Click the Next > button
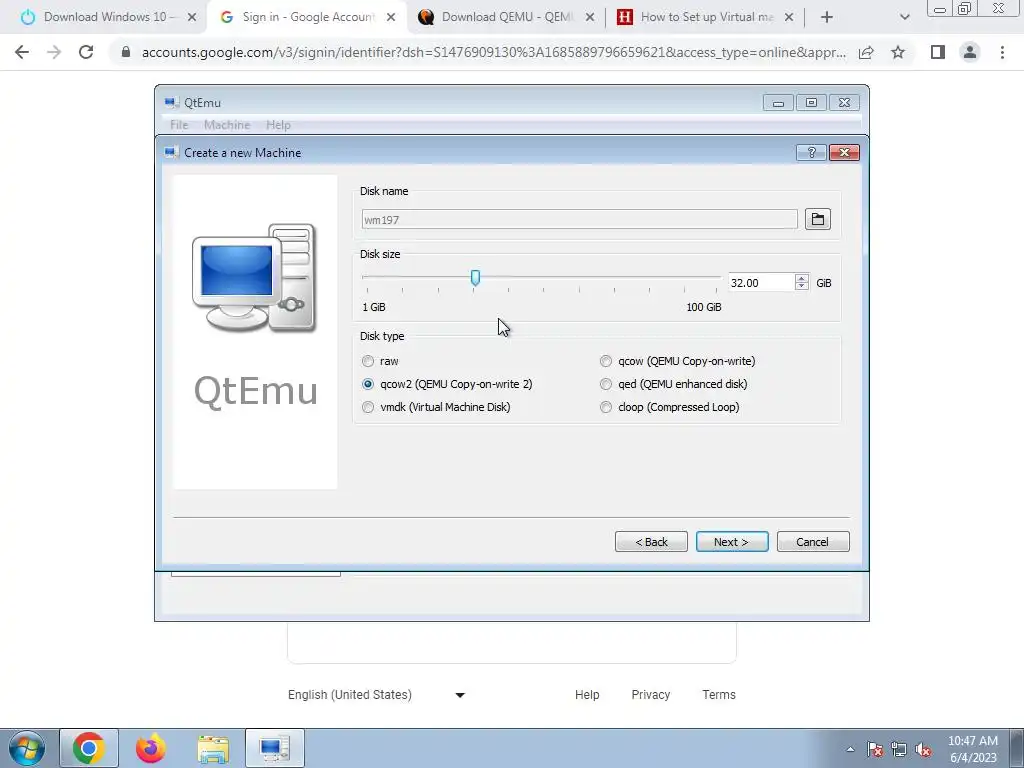 point(732,541)
